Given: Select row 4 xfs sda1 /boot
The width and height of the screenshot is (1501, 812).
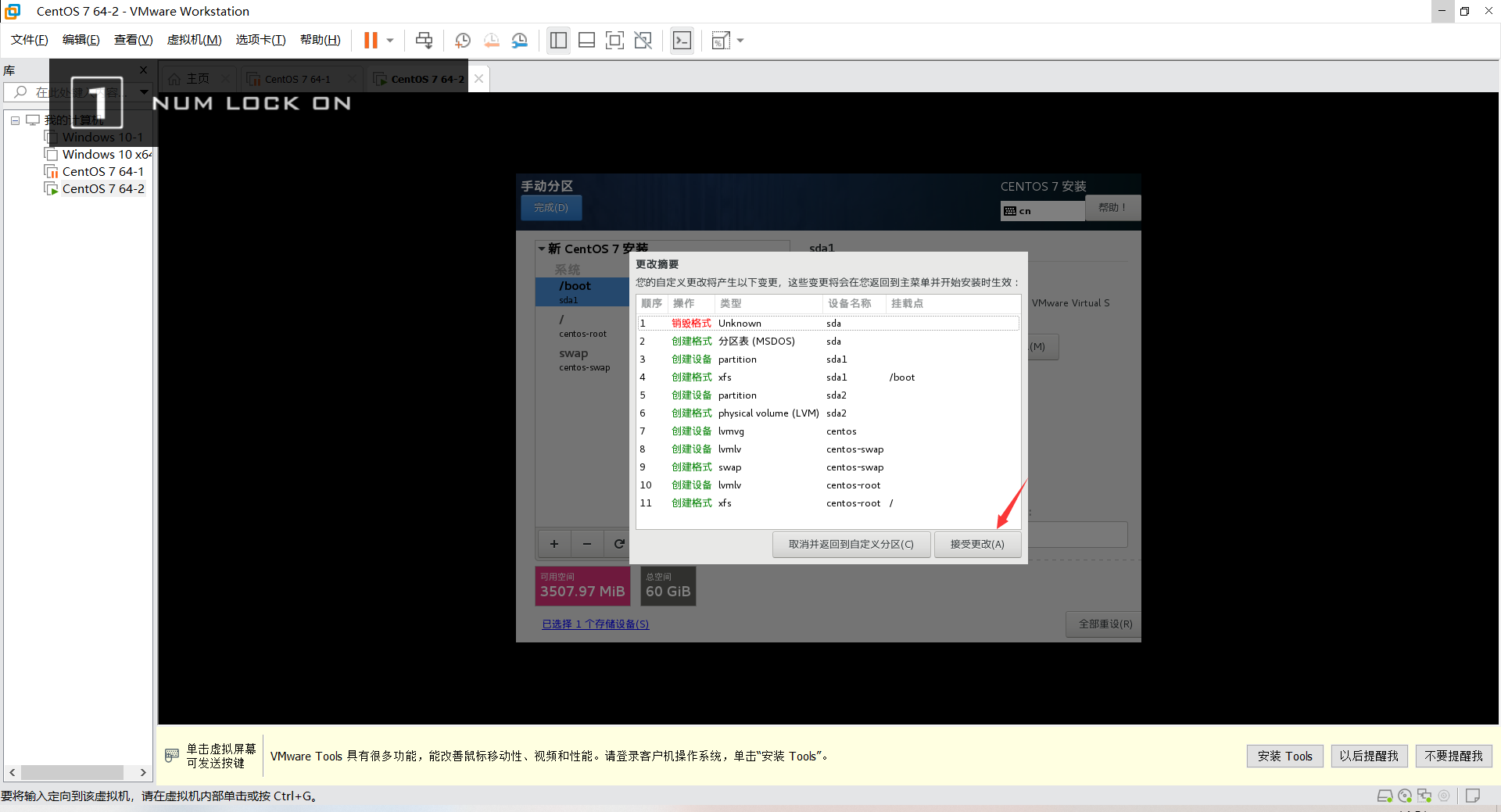Looking at the screenshot, I should [x=828, y=377].
